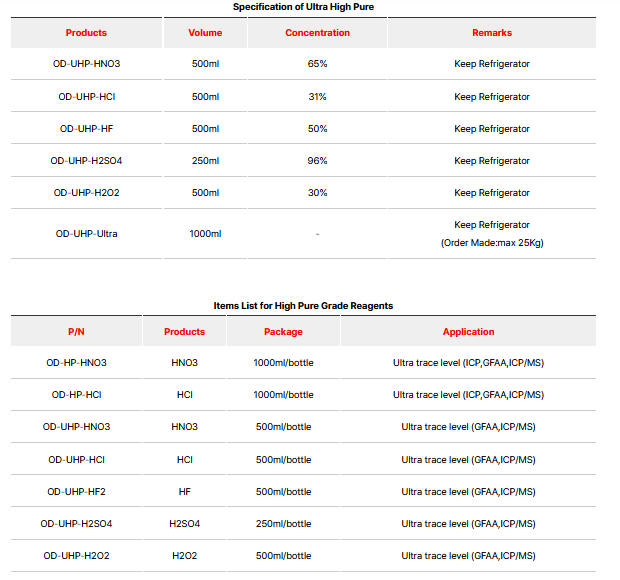Select the Application column header
Viewport: 620px width, 580px height.
pyautogui.click(x=468, y=332)
